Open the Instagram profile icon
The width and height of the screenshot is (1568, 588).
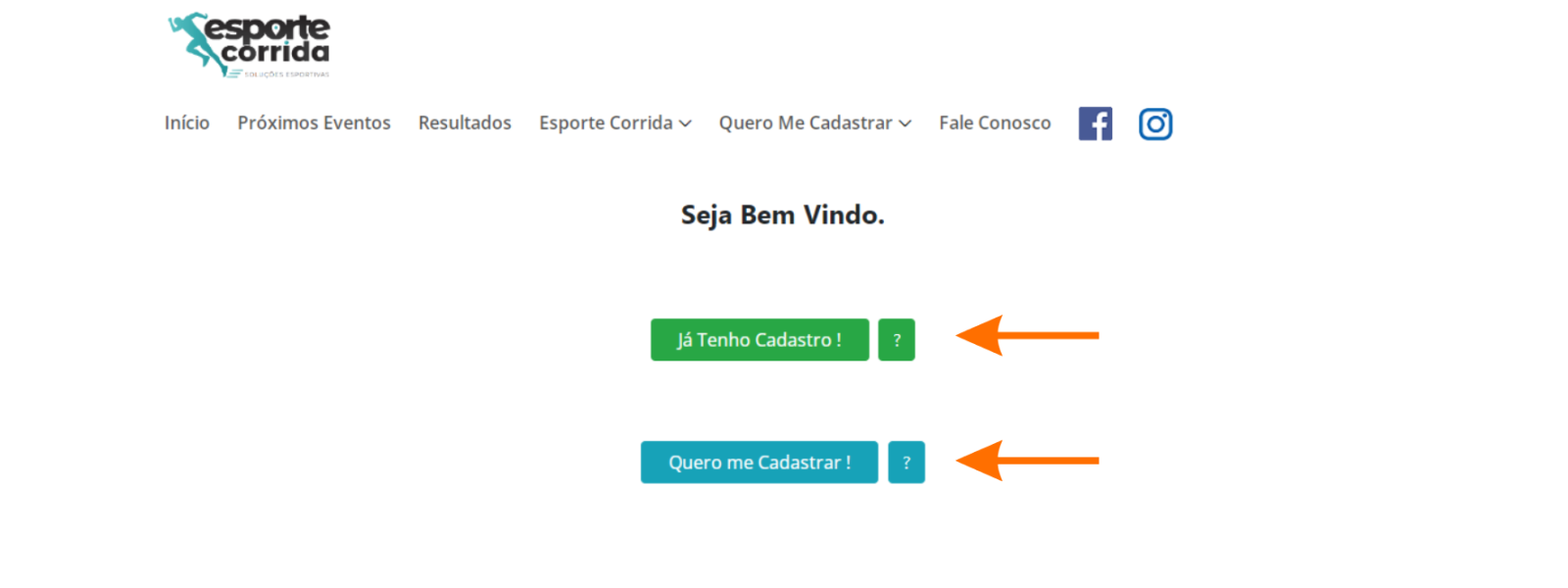(1155, 124)
